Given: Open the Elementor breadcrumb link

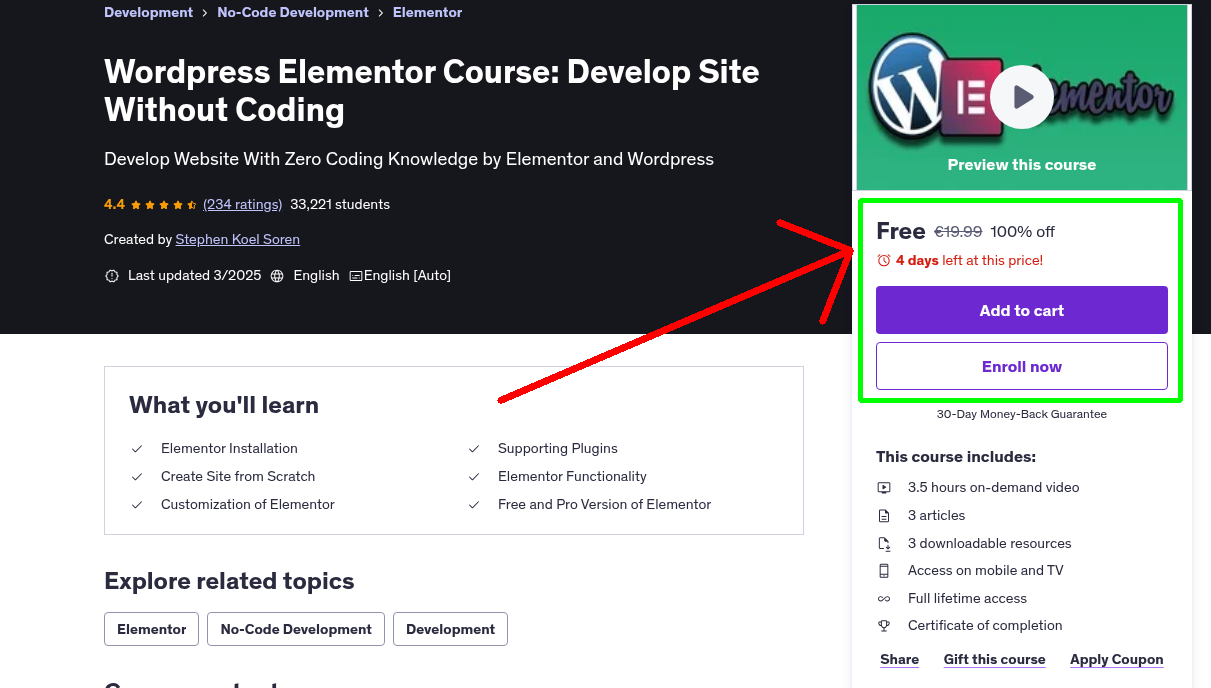Looking at the screenshot, I should tap(427, 13).
